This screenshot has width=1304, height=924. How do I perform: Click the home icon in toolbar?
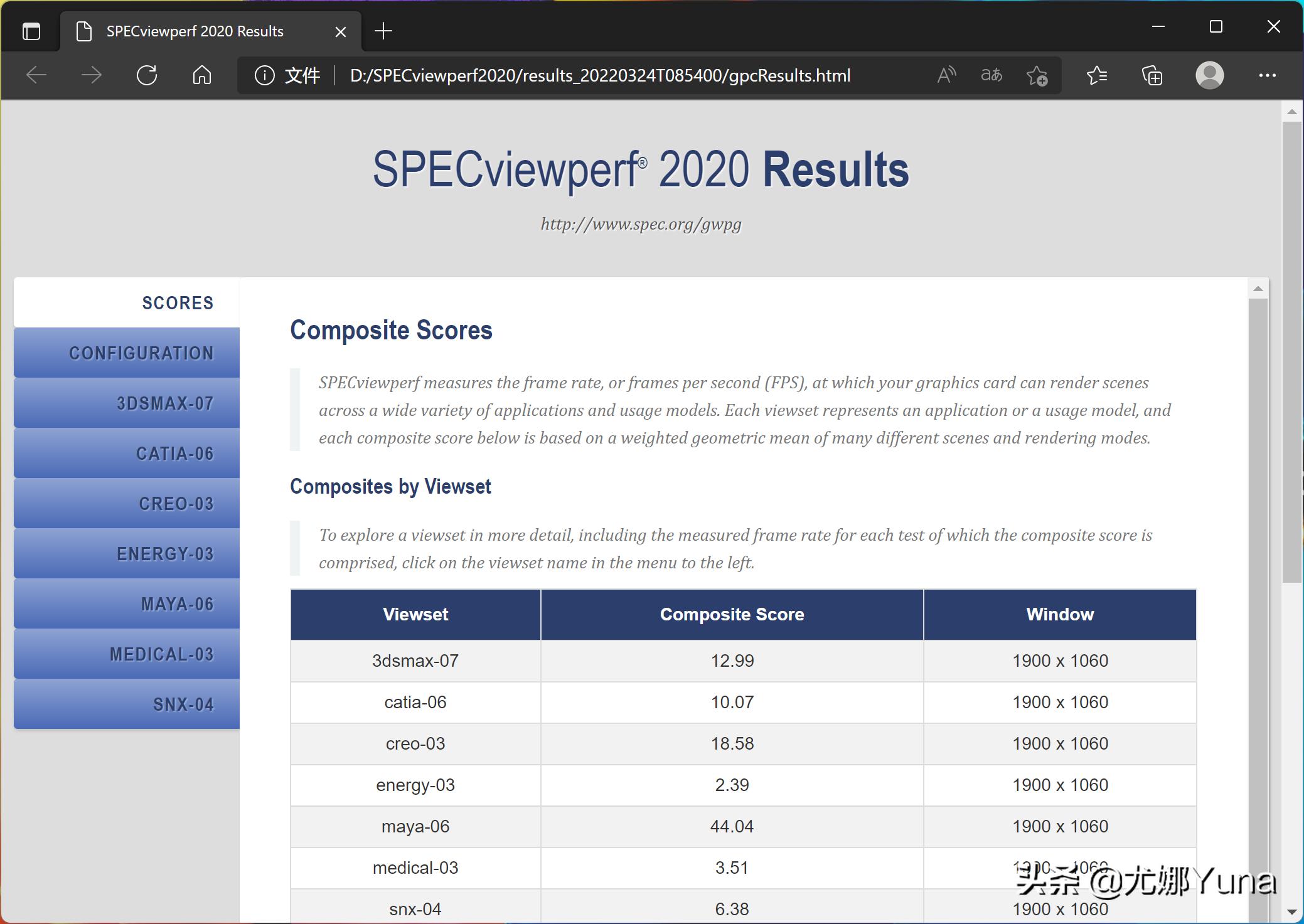tap(202, 75)
